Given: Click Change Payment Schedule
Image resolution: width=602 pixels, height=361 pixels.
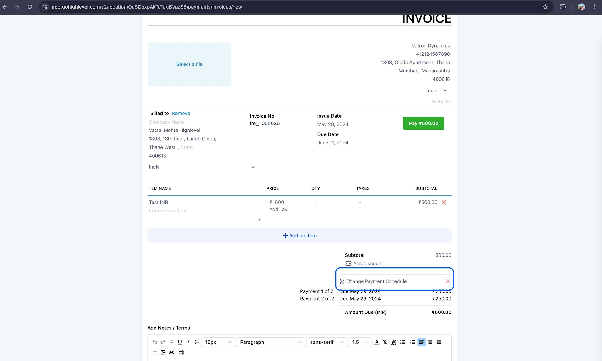Looking at the screenshot, I should (x=373, y=281).
